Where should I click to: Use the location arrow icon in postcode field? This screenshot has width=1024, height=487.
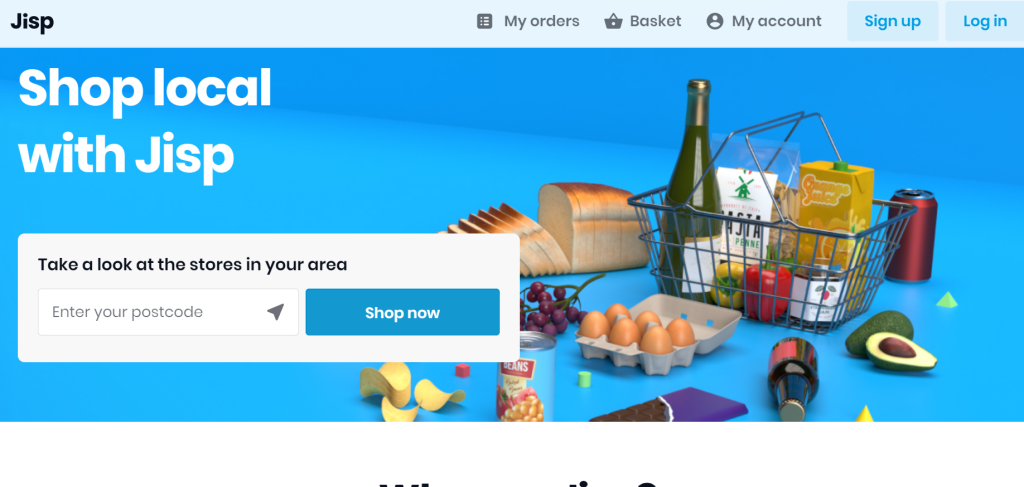pyautogui.click(x=276, y=312)
